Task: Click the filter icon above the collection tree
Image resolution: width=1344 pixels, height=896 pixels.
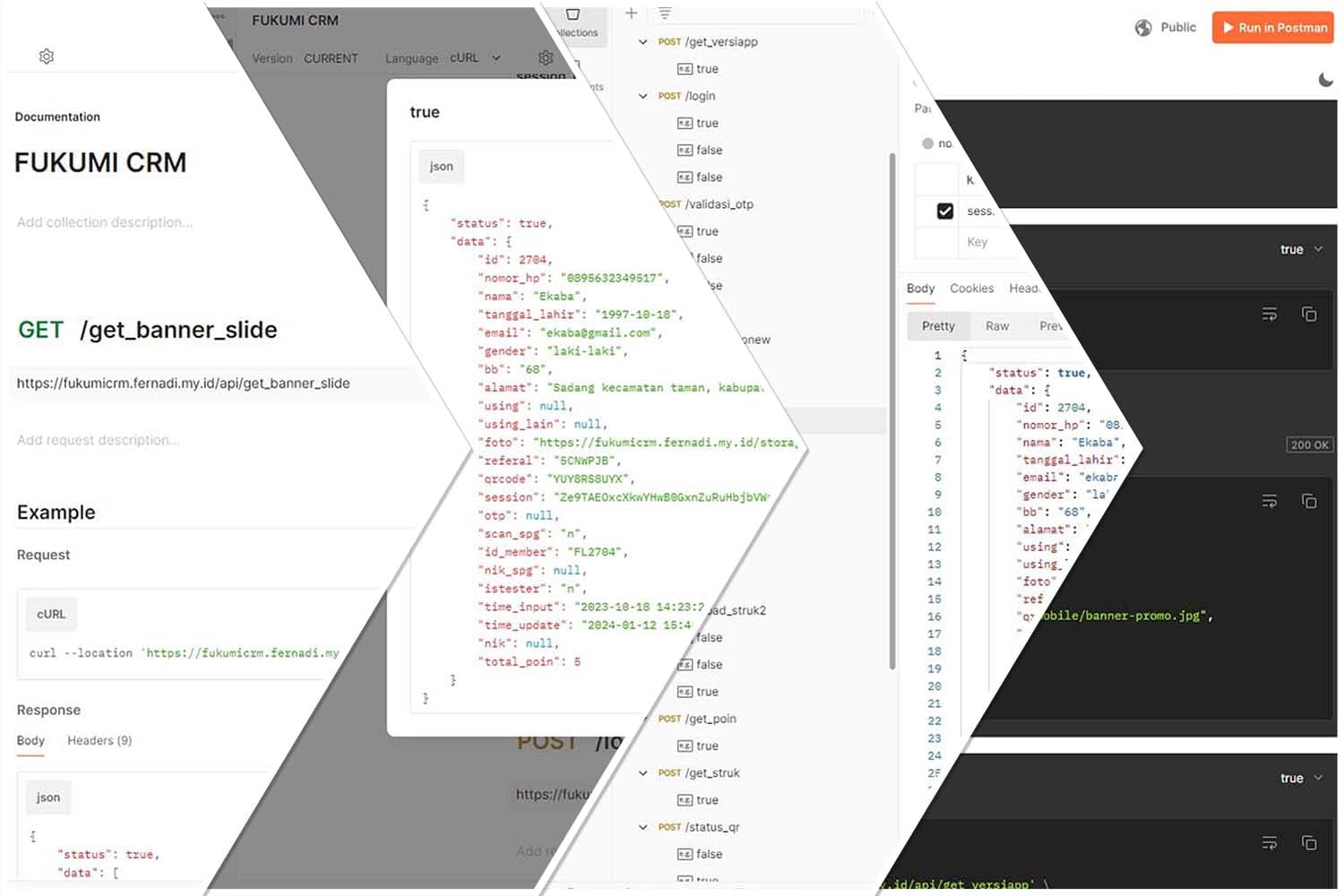Action: tap(664, 13)
